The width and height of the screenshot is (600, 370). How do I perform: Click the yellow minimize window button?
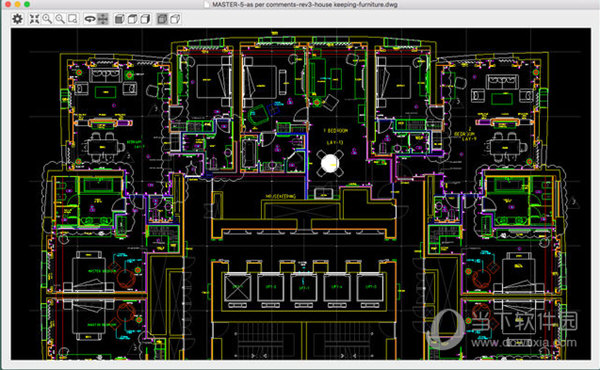(17, 4)
